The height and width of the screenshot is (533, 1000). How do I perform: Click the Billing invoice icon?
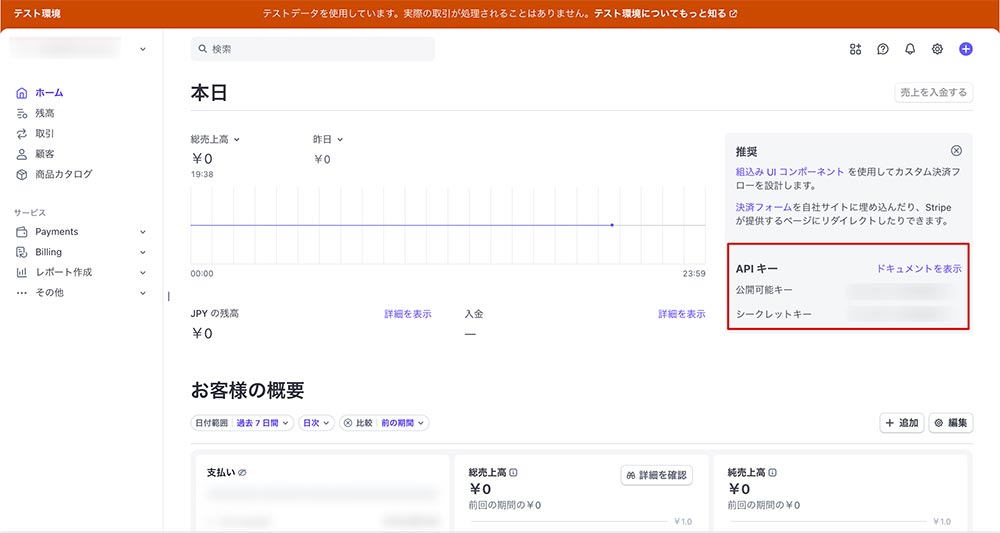[22, 252]
